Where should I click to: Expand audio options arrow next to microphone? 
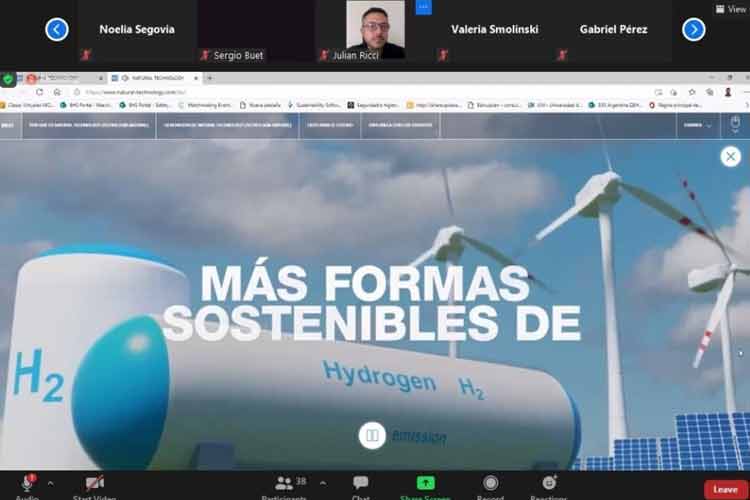click(50, 483)
